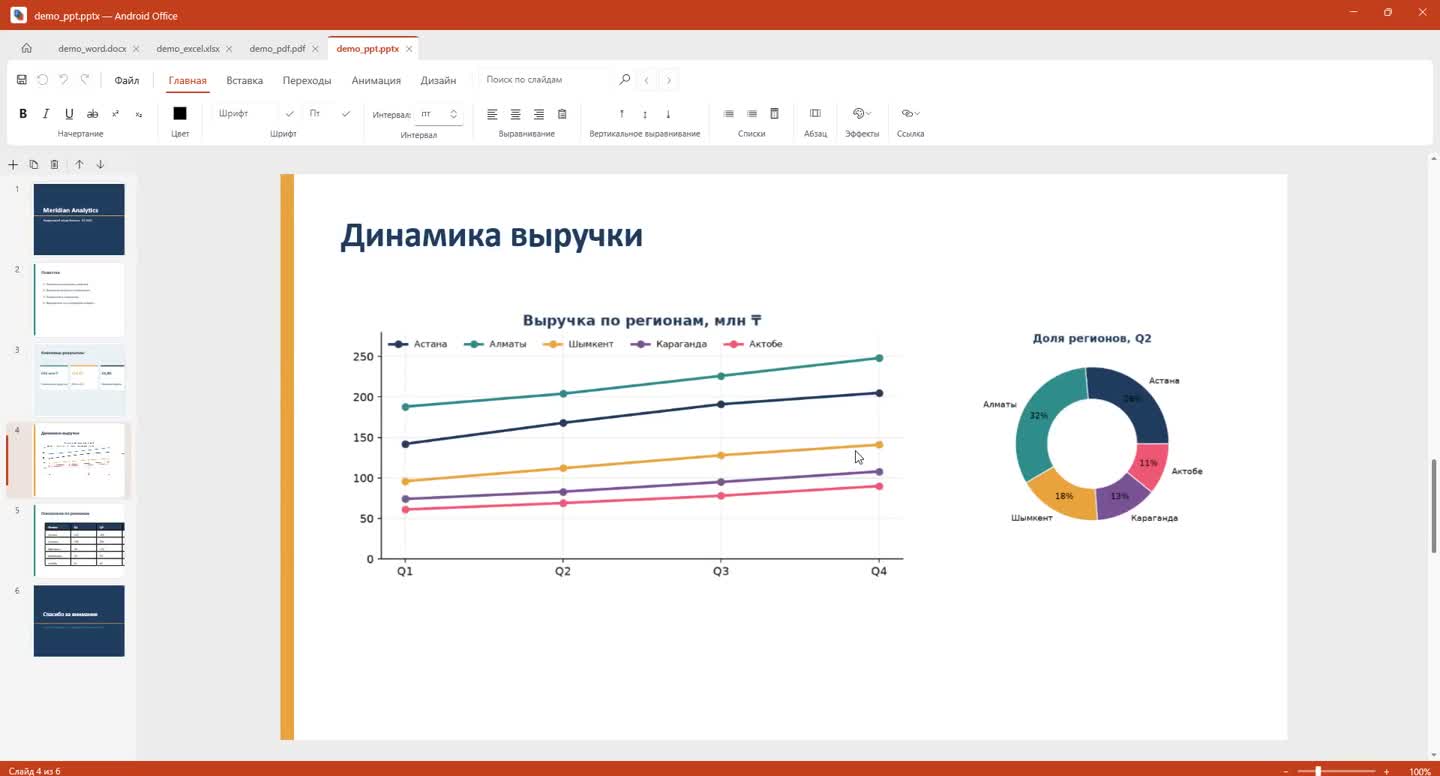Toggle Underline formatting
Viewport: 1440px width, 776px height.
pos(69,114)
